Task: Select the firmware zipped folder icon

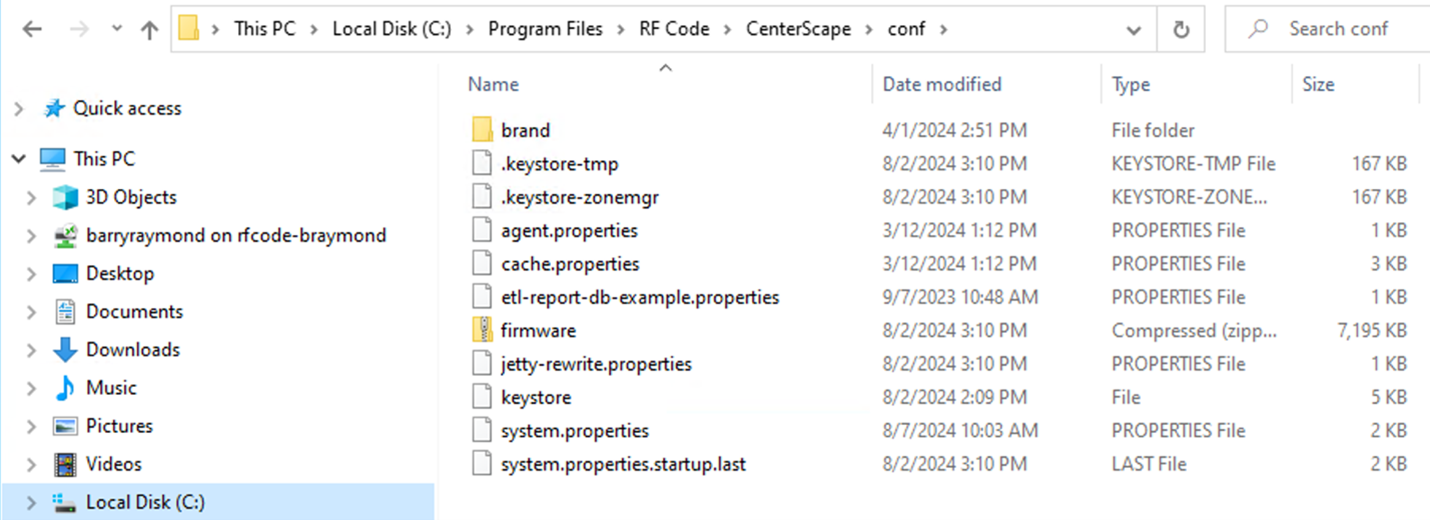Action: [x=483, y=331]
